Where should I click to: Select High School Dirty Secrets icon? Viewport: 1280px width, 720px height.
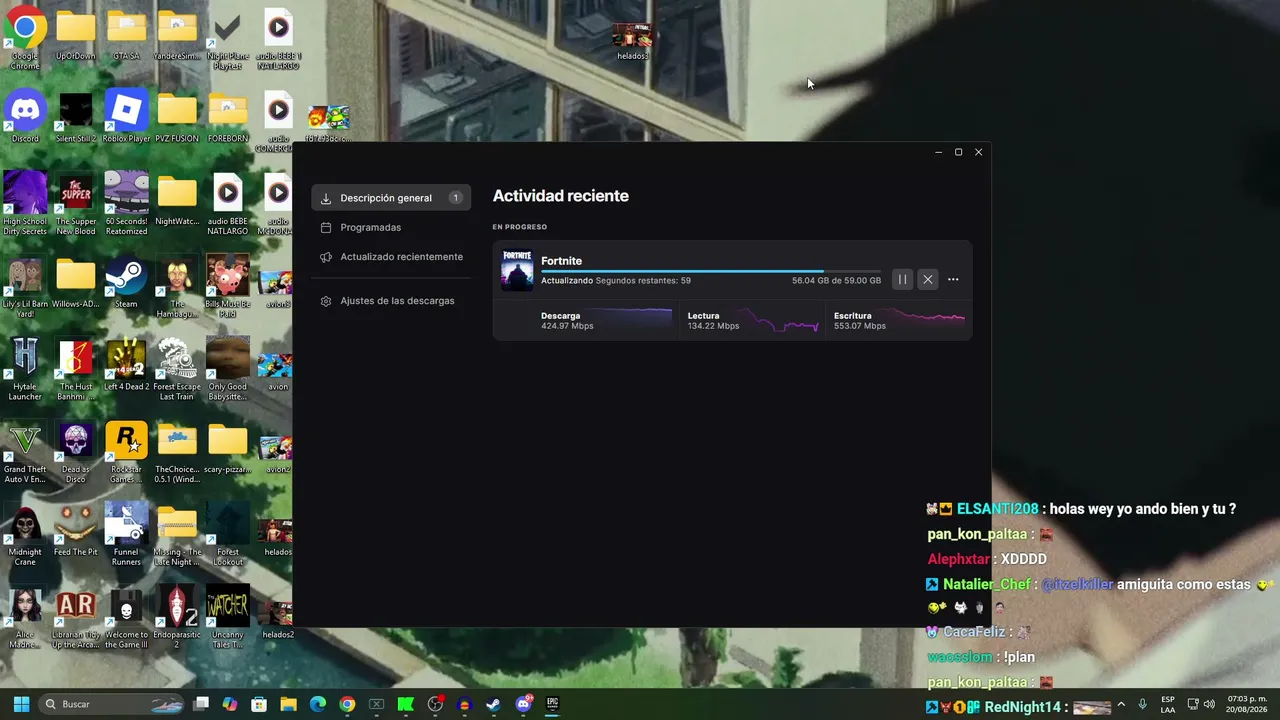(25, 205)
